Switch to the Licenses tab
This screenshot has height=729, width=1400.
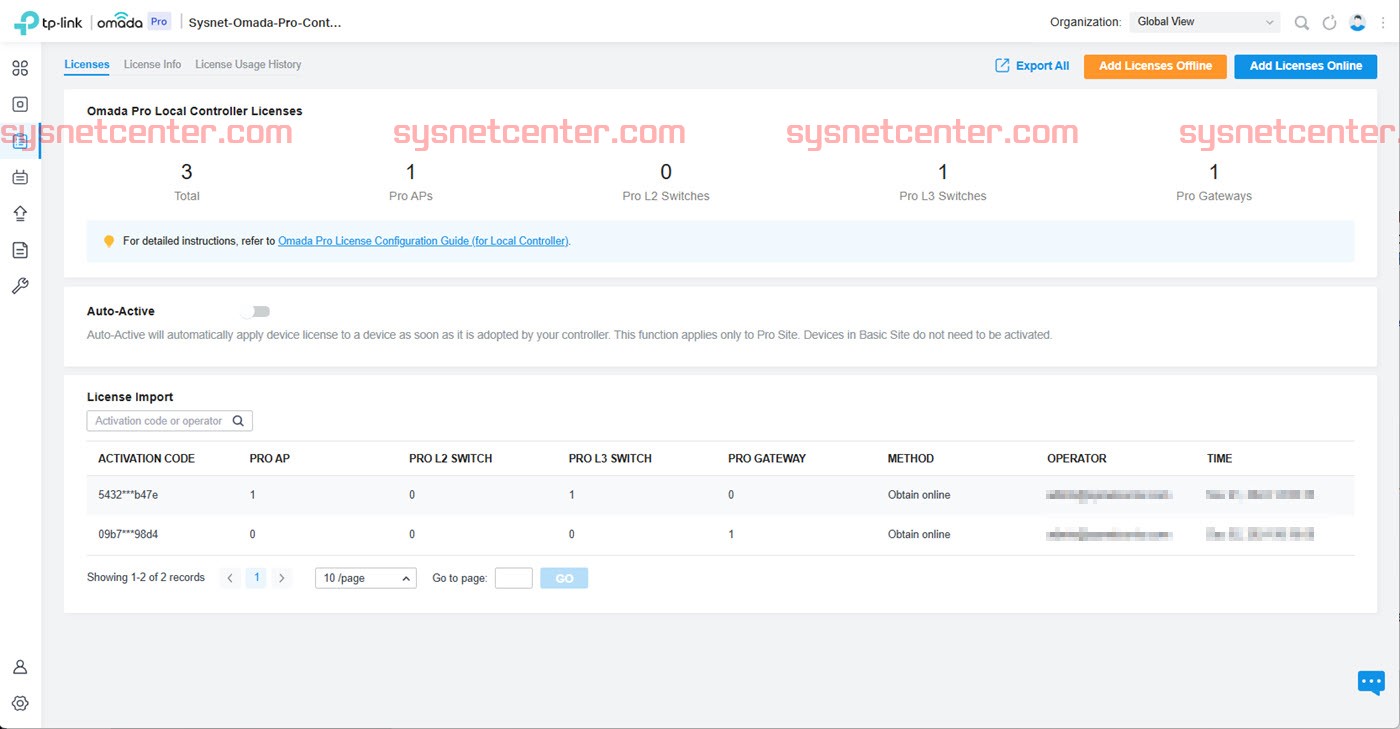(x=87, y=64)
